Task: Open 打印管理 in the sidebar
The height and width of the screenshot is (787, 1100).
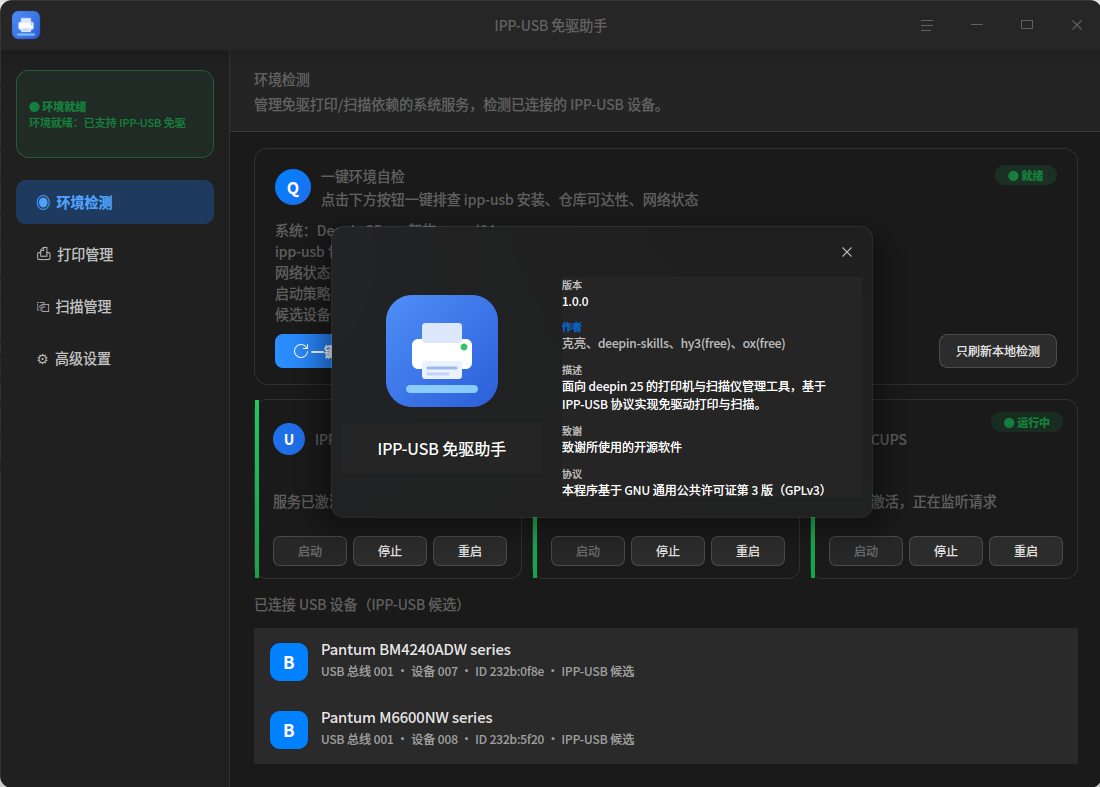Action: pos(115,254)
